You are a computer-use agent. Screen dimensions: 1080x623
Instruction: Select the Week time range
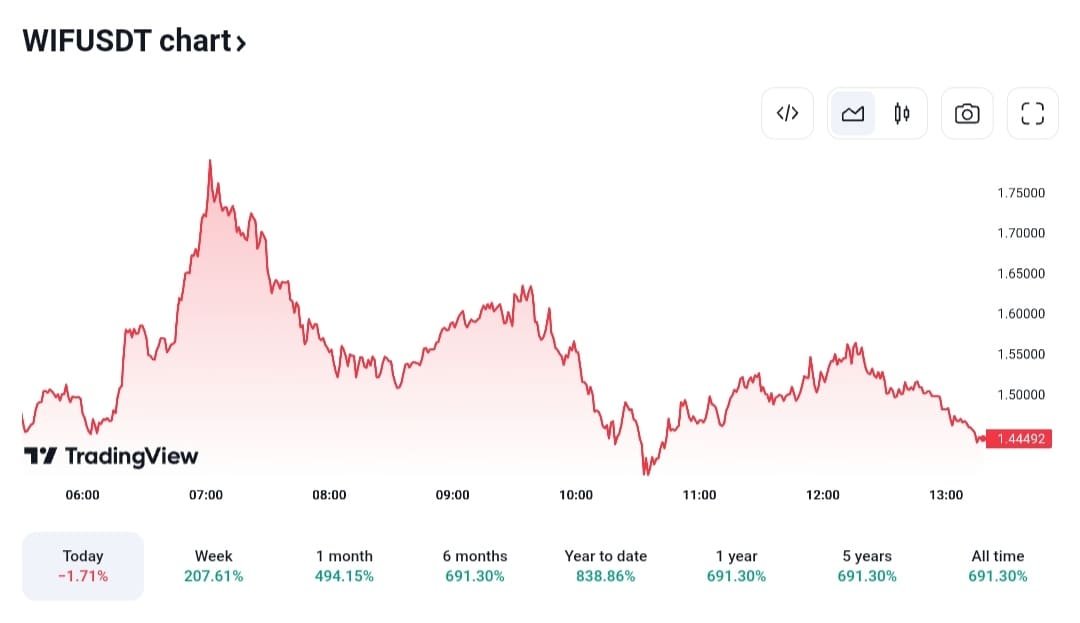point(213,566)
